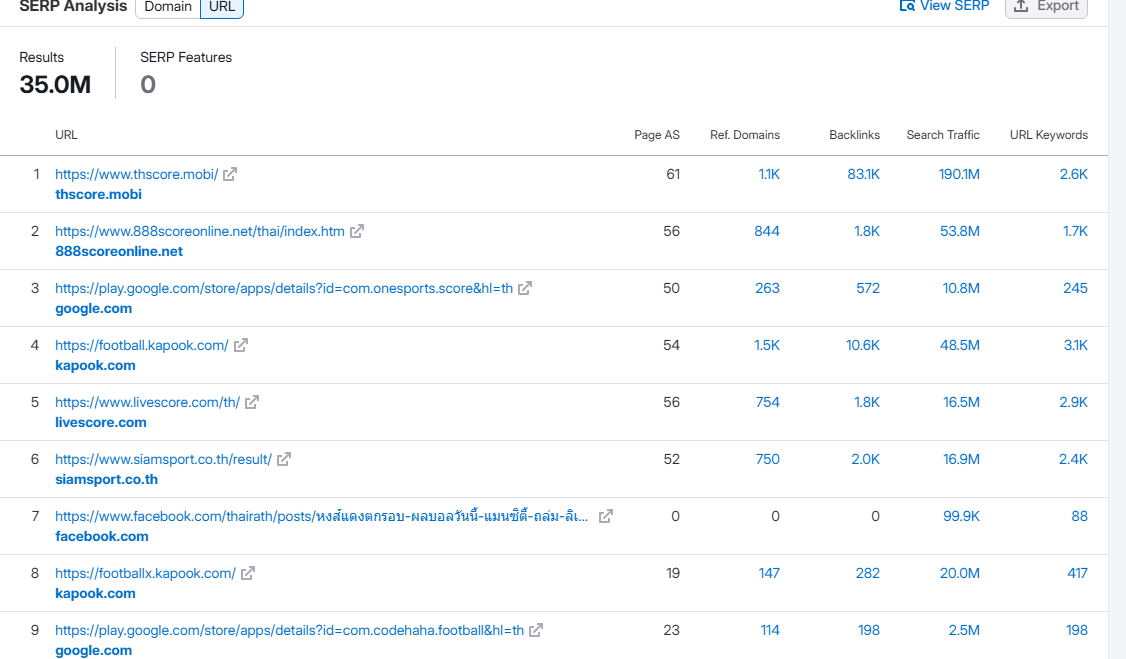1126x659 pixels.
Task: Click the 3.1K URL keywords for football.kapook.com
Action: (x=1075, y=345)
